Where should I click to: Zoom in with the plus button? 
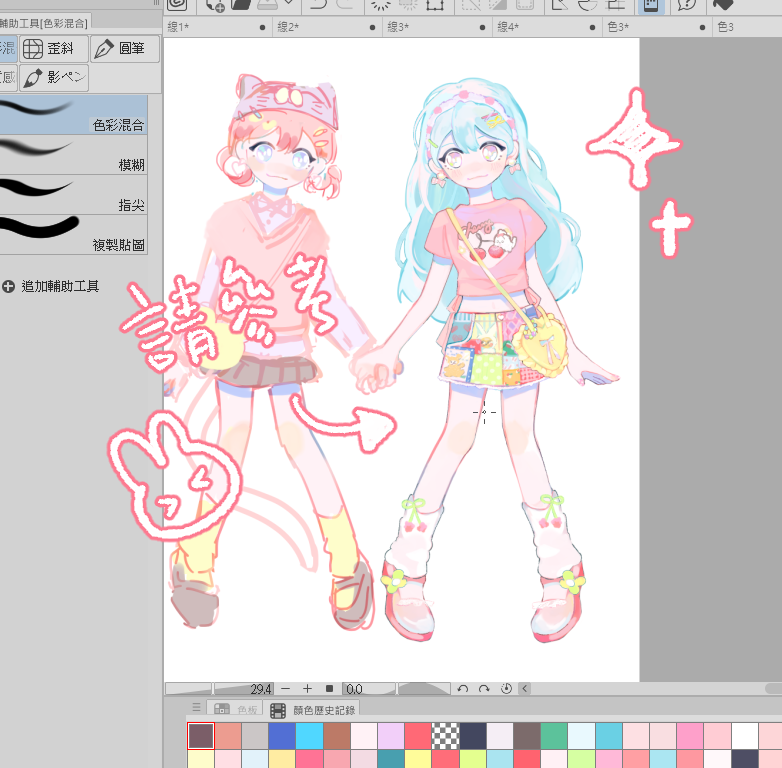point(307,689)
